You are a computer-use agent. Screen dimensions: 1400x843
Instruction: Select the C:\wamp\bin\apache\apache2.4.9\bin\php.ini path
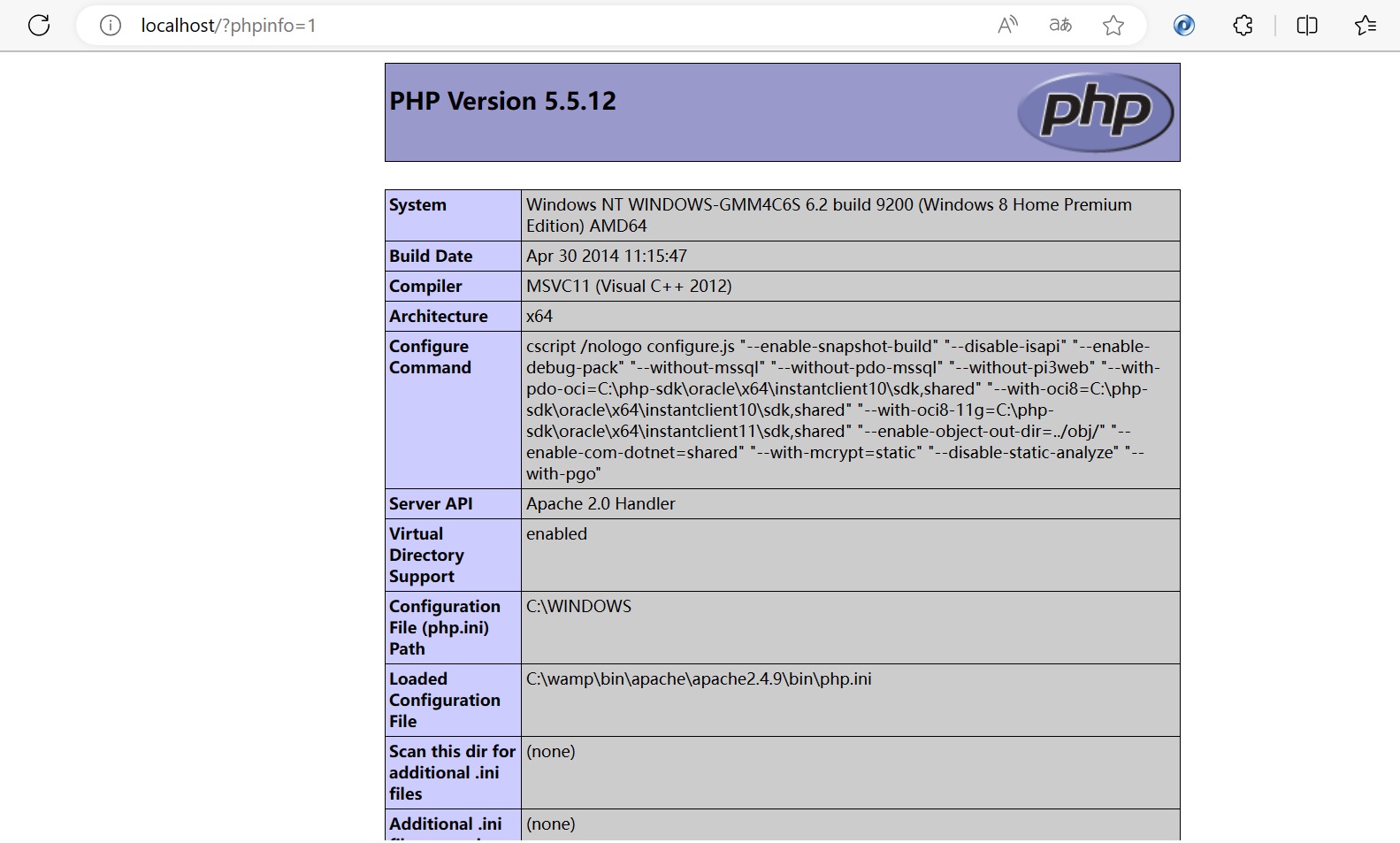pos(699,678)
